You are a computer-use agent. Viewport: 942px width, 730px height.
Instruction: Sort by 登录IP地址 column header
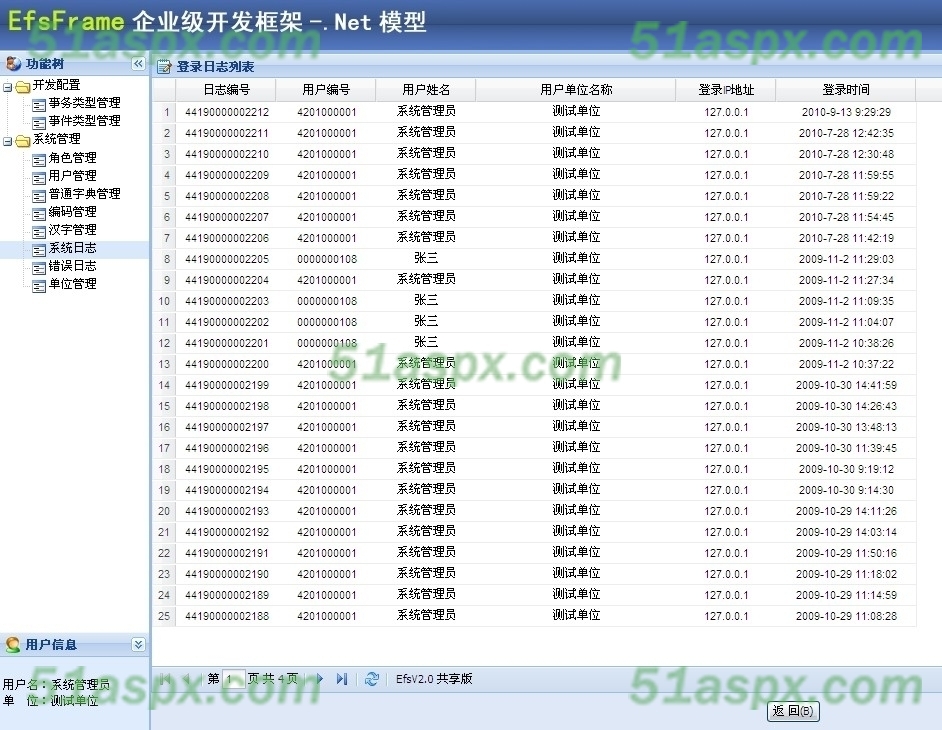point(726,90)
